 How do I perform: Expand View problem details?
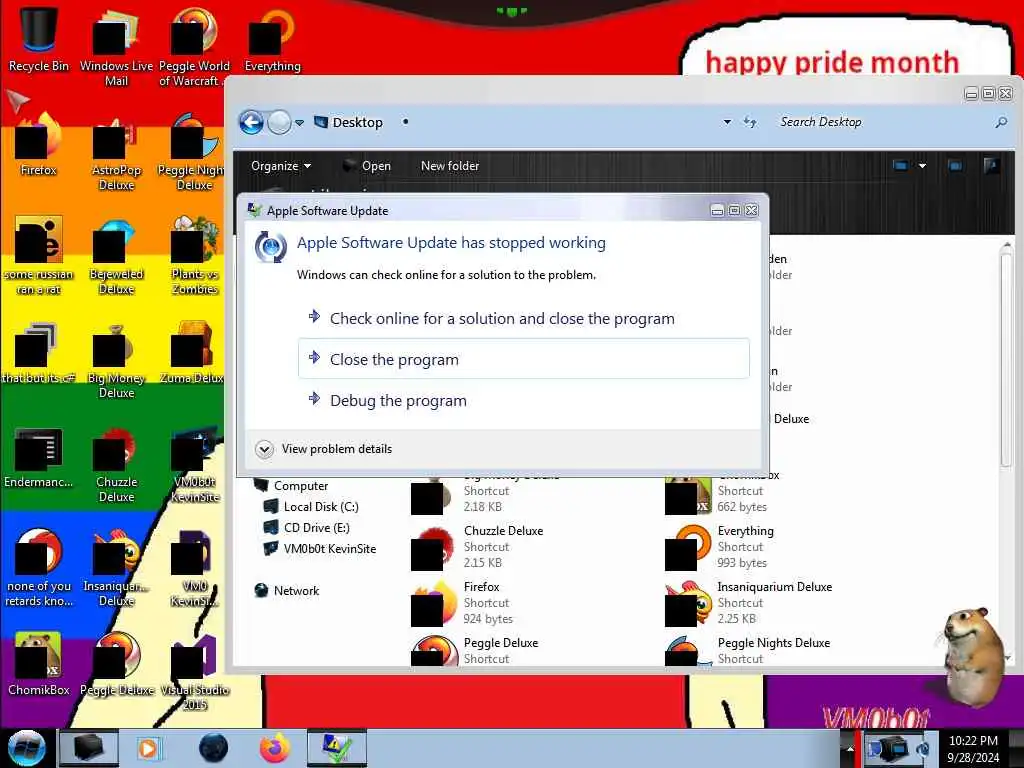tap(324, 449)
